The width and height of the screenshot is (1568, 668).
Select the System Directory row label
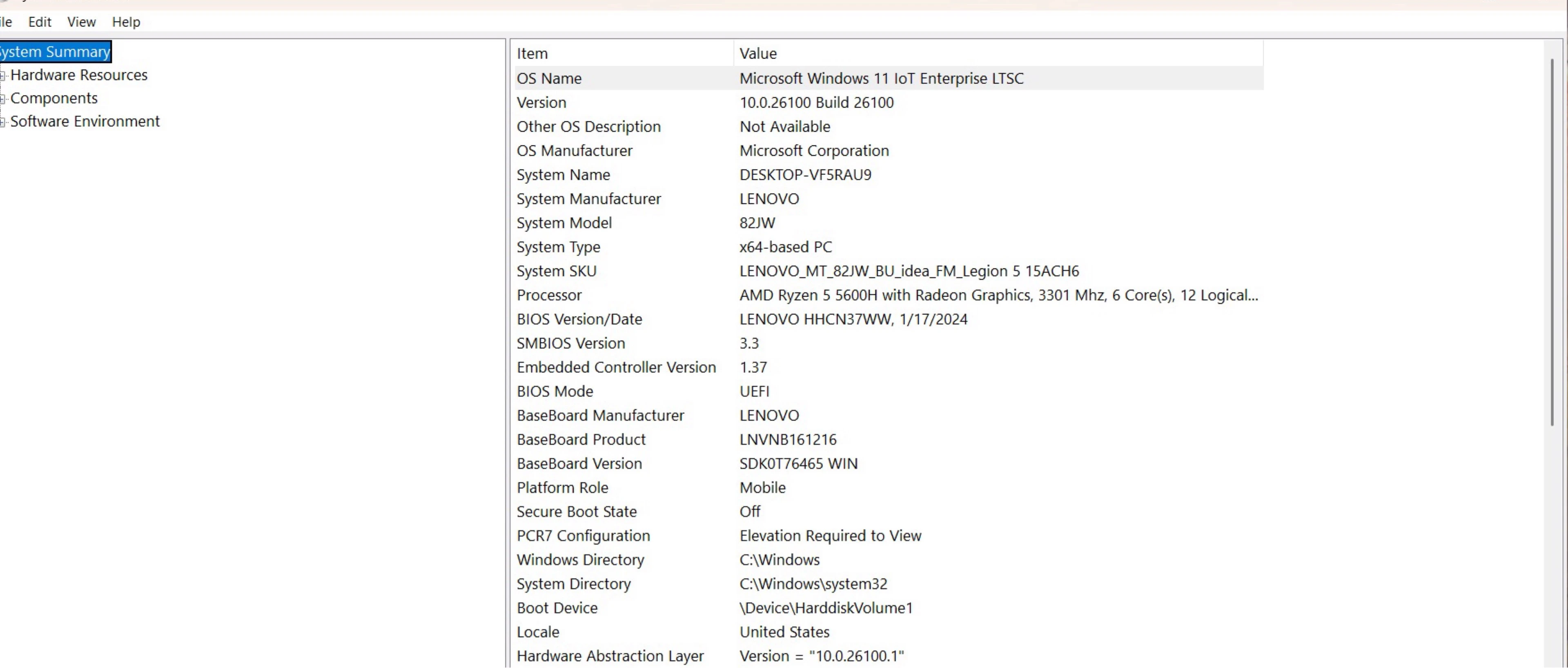(574, 584)
